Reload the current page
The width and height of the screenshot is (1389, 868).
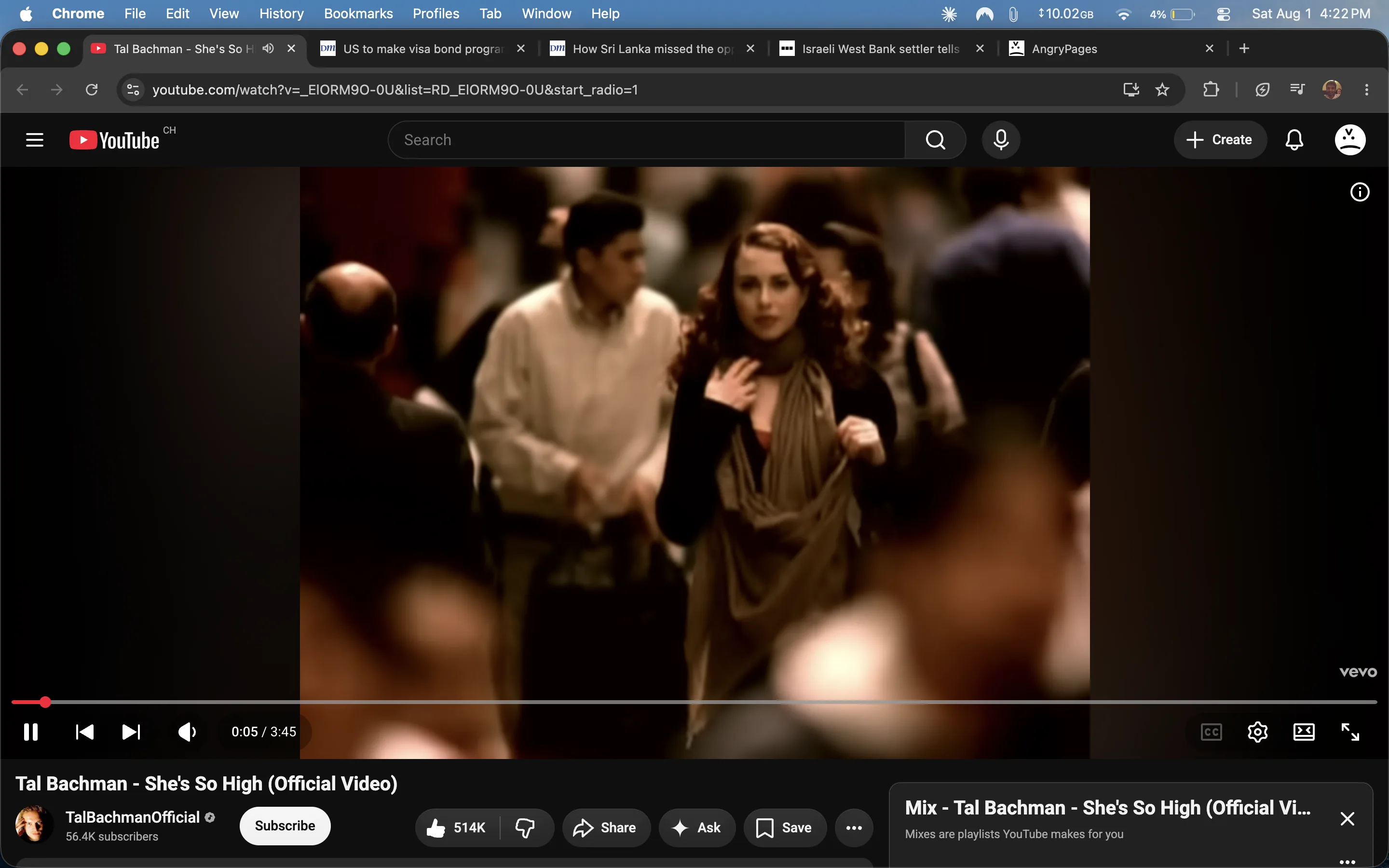[92, 90]
